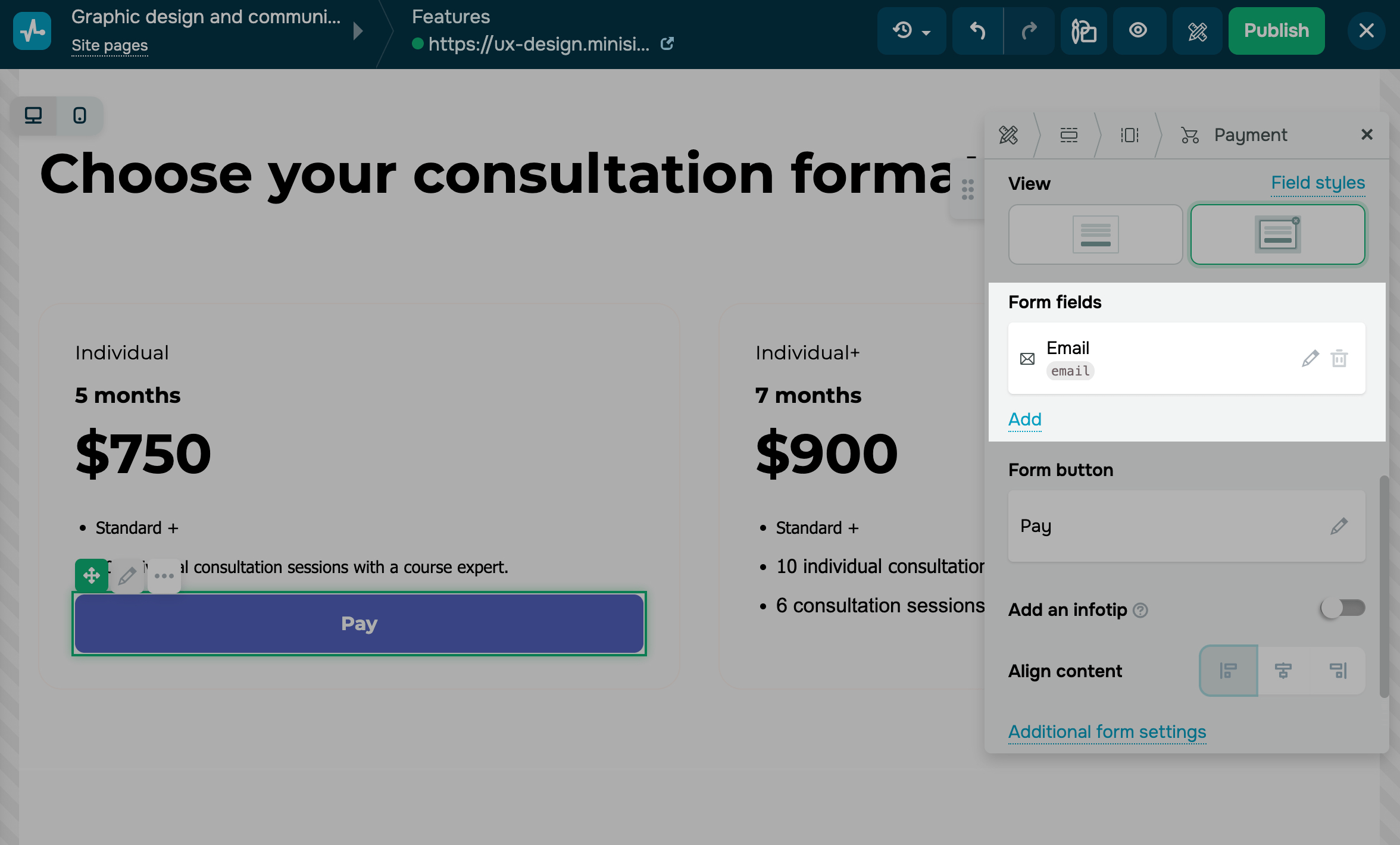Delete the Email form field
The height and width of the screenshot is (845, 1400).
[1339, 358]
